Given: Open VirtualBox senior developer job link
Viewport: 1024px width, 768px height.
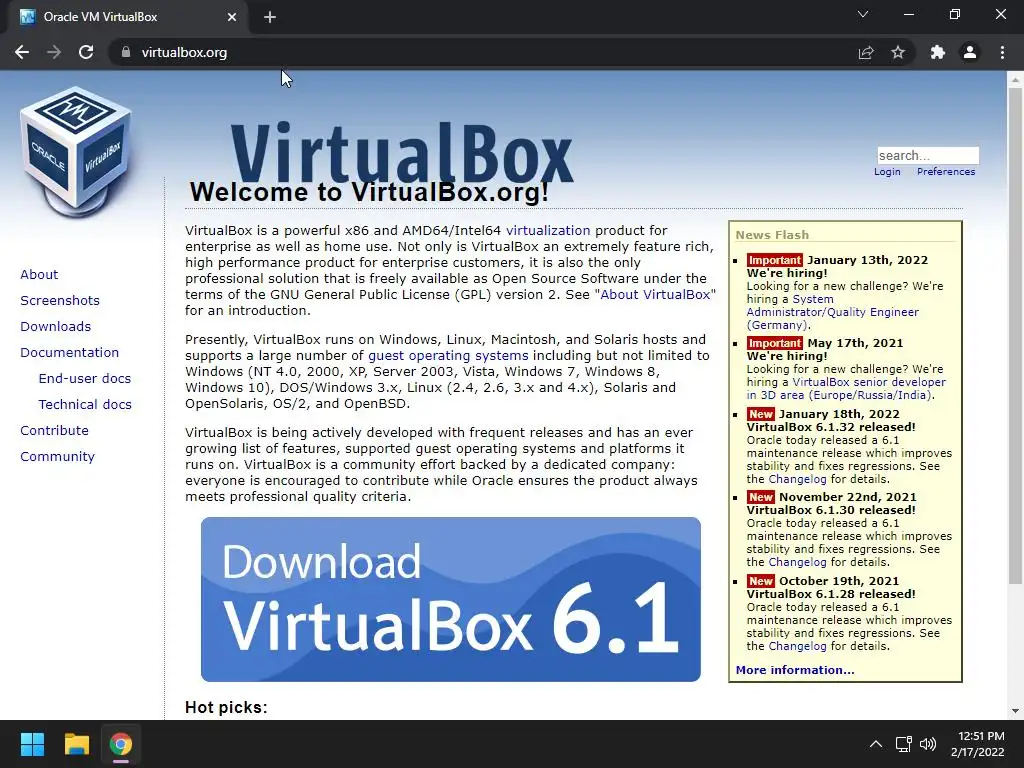Looking at the screenshot, I should [x=846, y=389].
